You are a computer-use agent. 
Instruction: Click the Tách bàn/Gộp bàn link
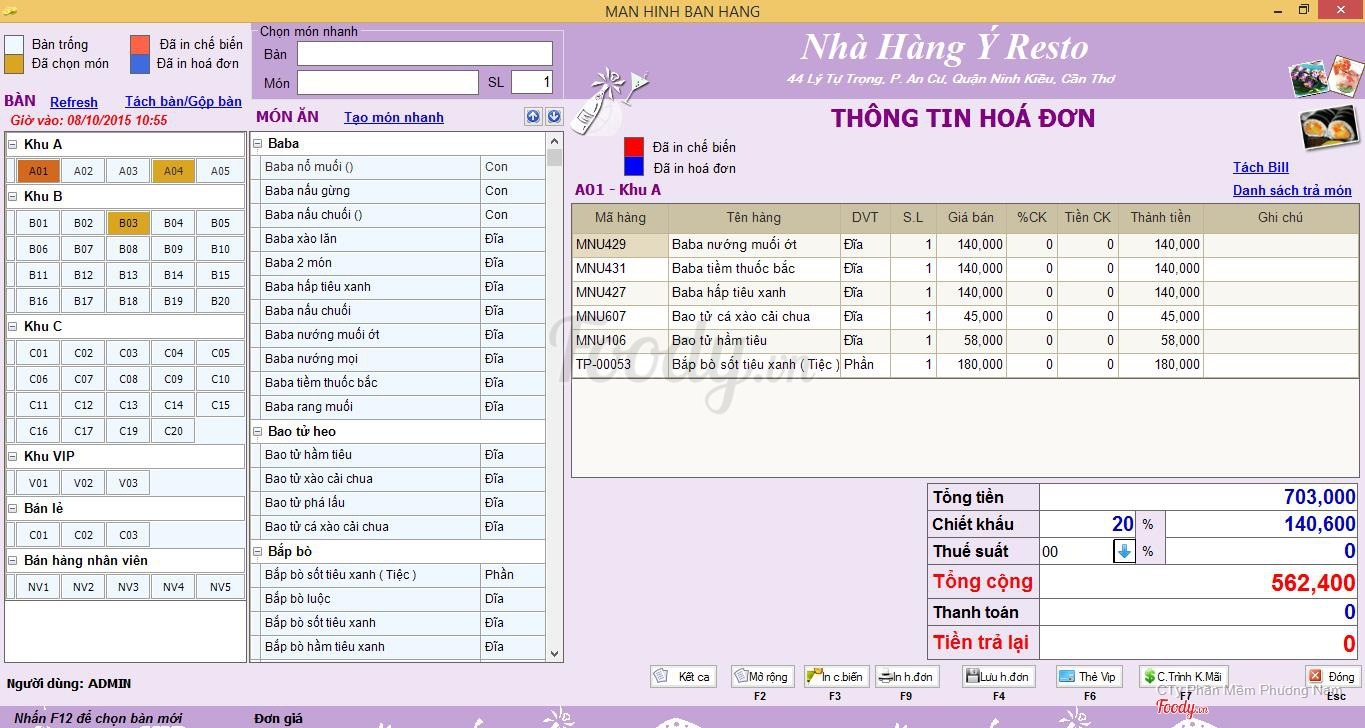[183, 102]
